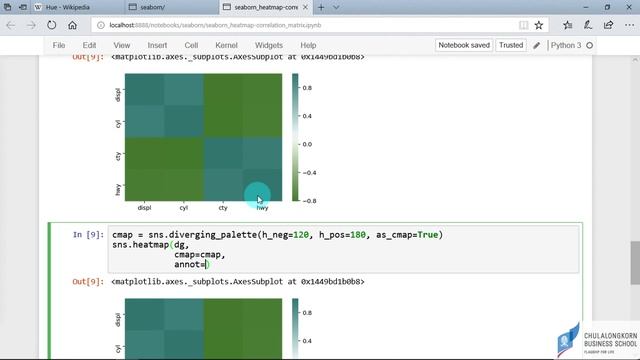
Task: Add this page to favorites
Action: [x=539, y=25]
